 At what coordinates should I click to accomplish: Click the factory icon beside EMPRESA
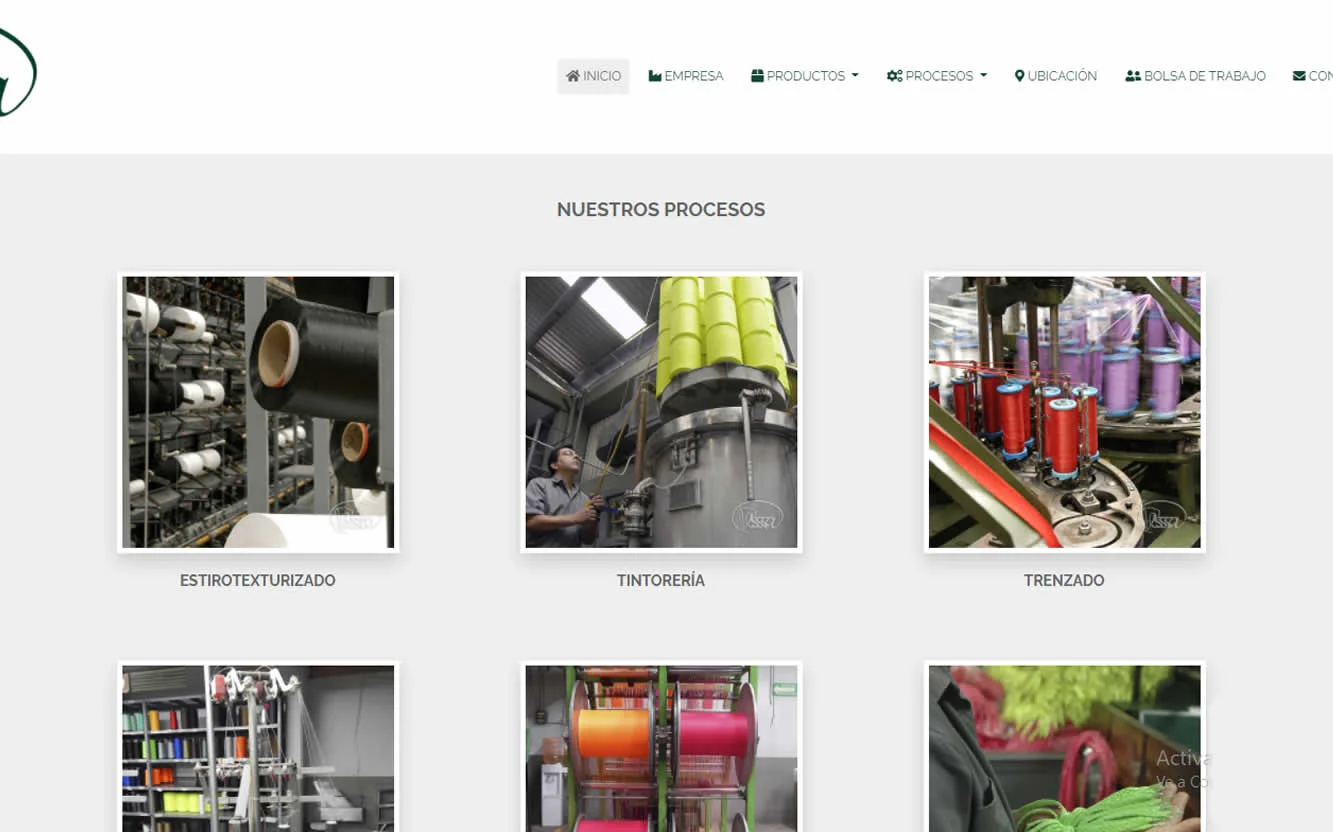[x=655, y=76]
